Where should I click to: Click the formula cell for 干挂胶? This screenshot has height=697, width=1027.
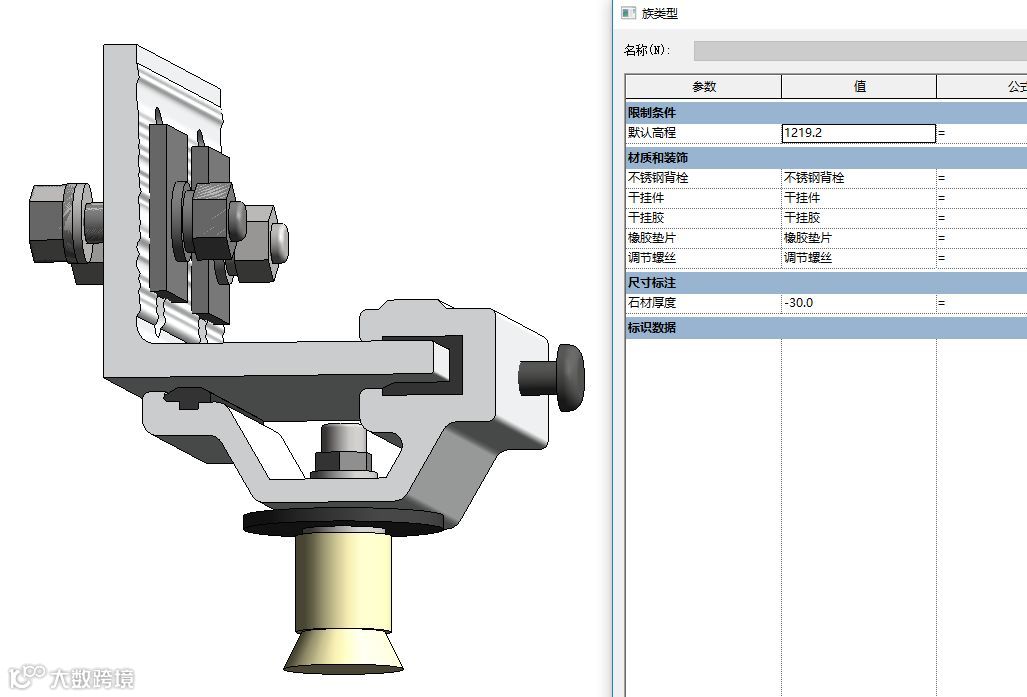[982, 217]
